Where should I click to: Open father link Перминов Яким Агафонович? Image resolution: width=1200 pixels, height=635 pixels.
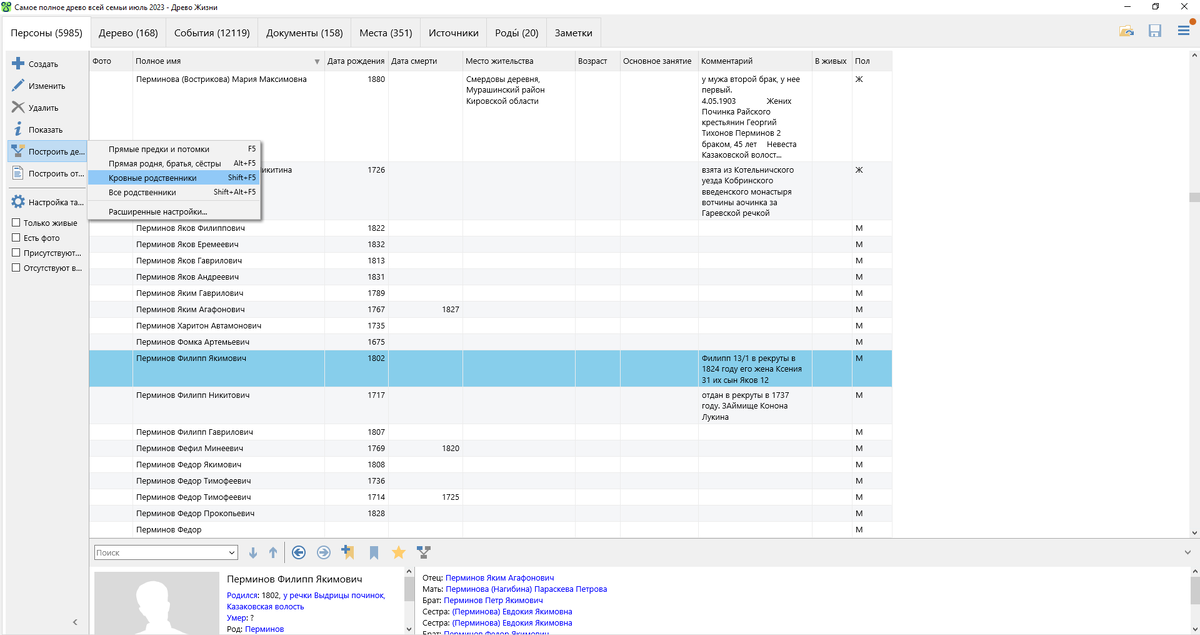tap(500, 578)
